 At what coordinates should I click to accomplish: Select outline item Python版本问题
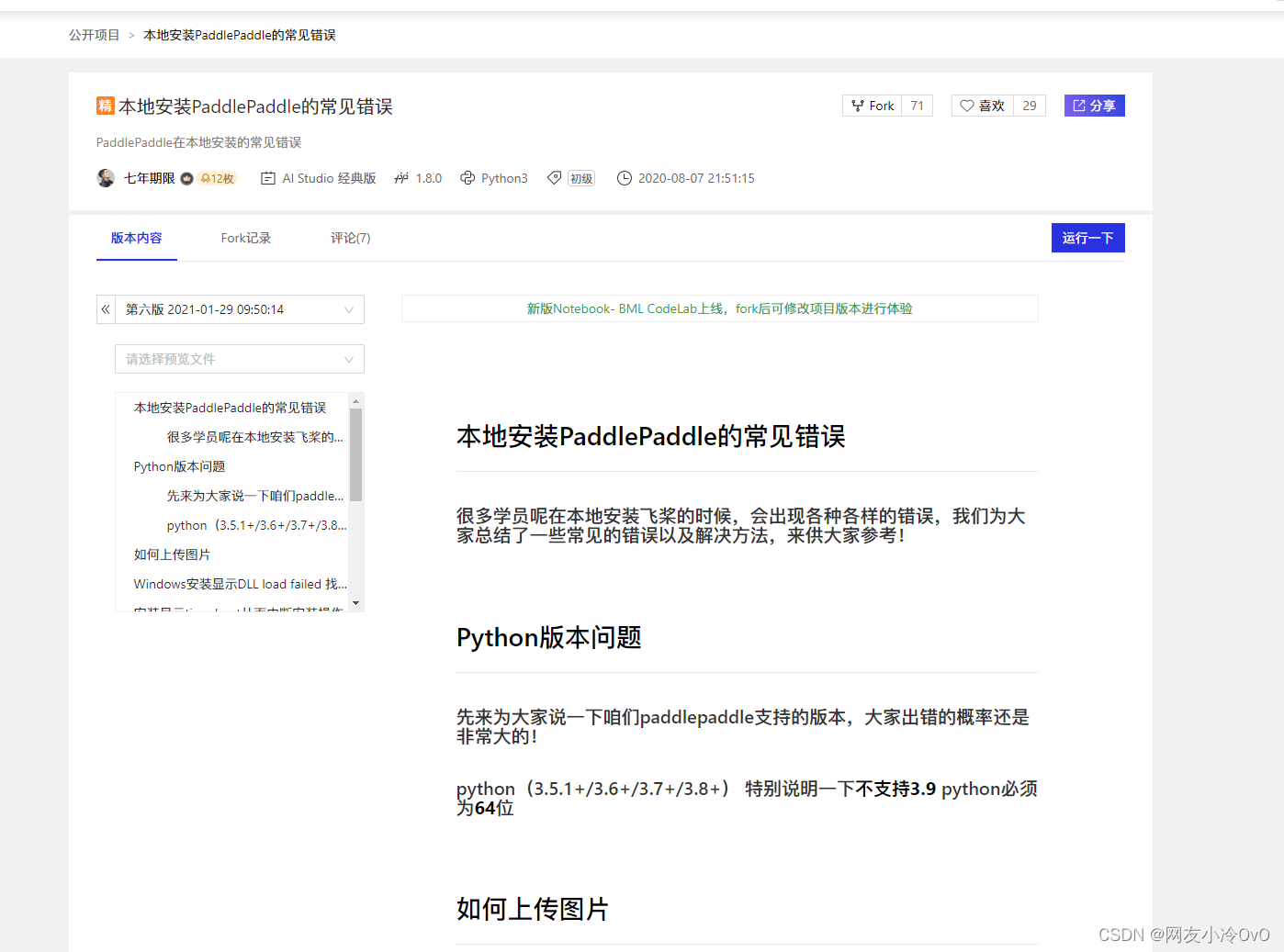(x=180, y=466)
